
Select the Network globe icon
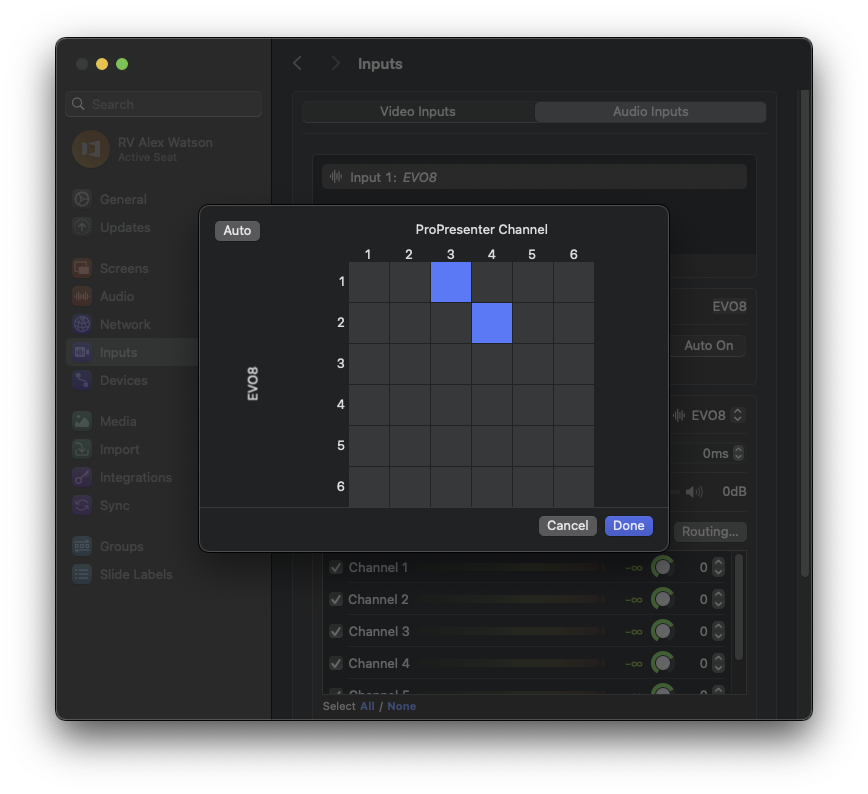[x=82, y=324]
